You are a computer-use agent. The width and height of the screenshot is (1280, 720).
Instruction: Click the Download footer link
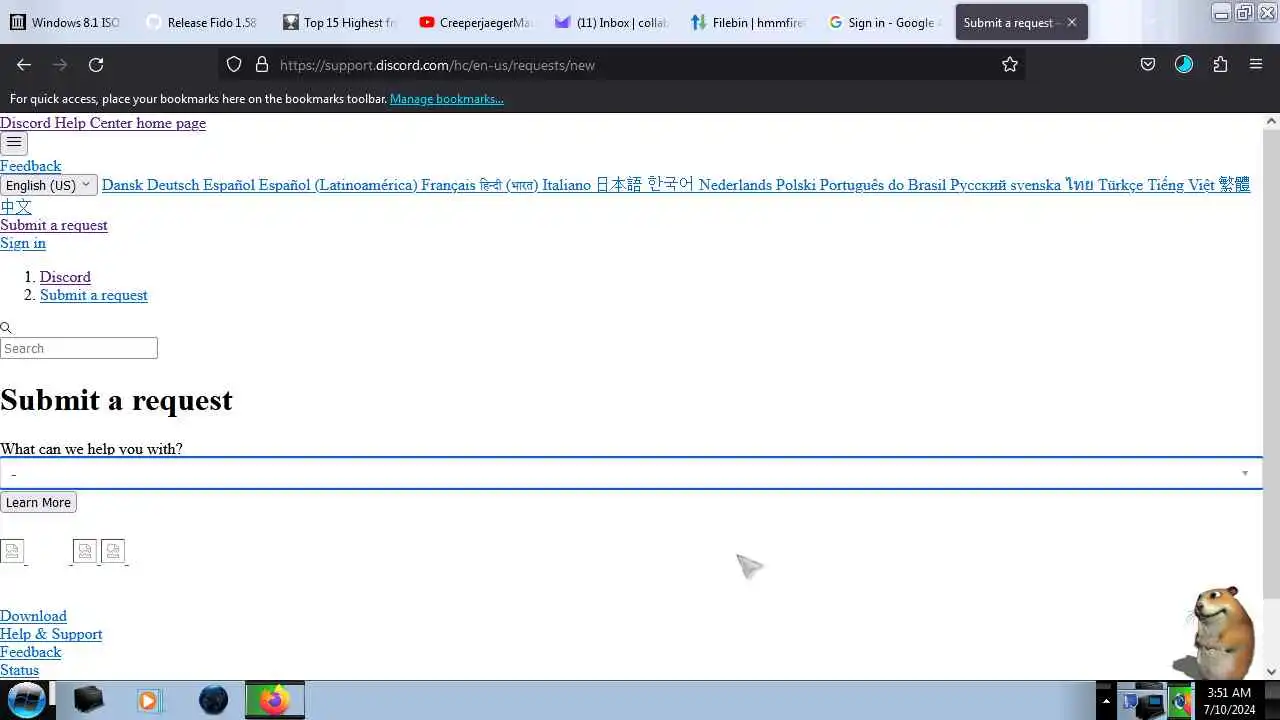(33, 616)
